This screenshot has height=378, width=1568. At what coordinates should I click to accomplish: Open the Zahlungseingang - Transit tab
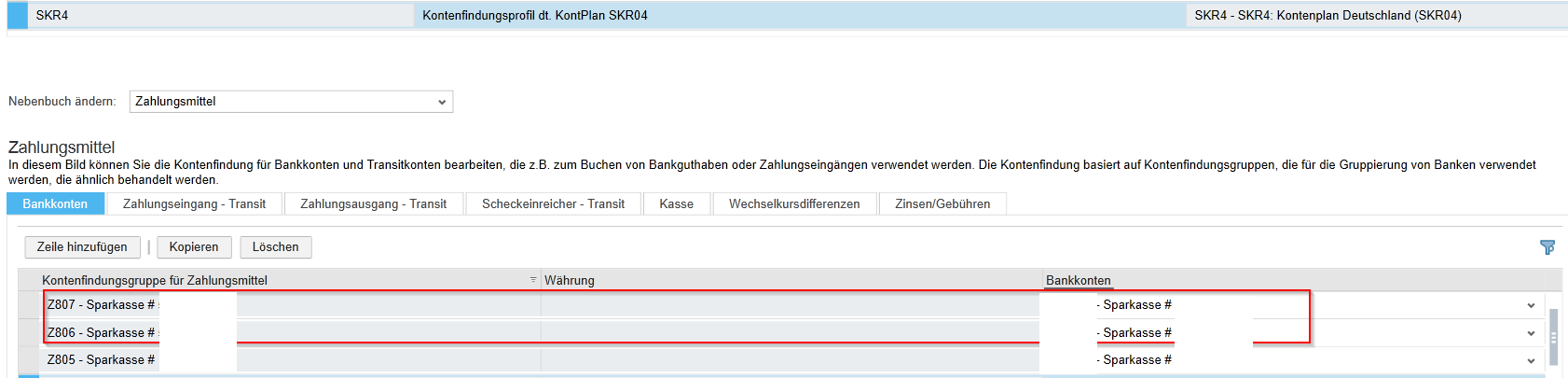(x=194, y=203)
